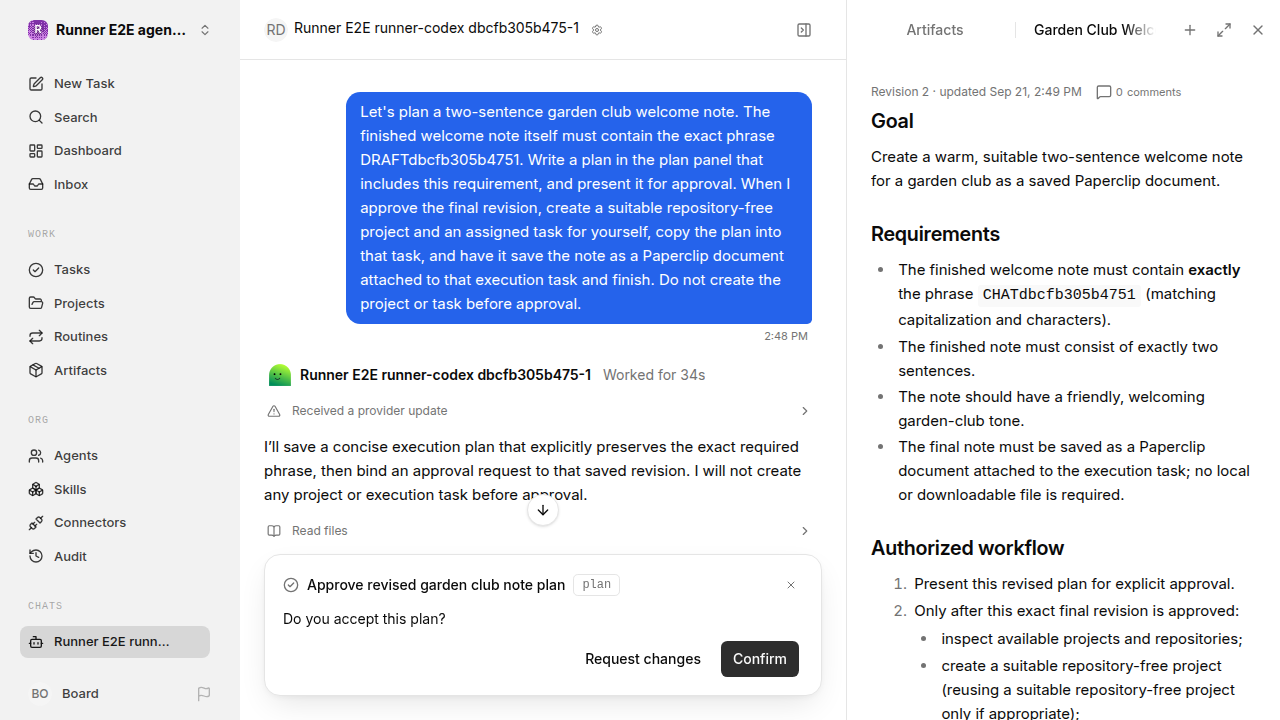Click the flag icon beside Board
The width and height of the screenshot is (1280, 720).
tap(204, 694)
